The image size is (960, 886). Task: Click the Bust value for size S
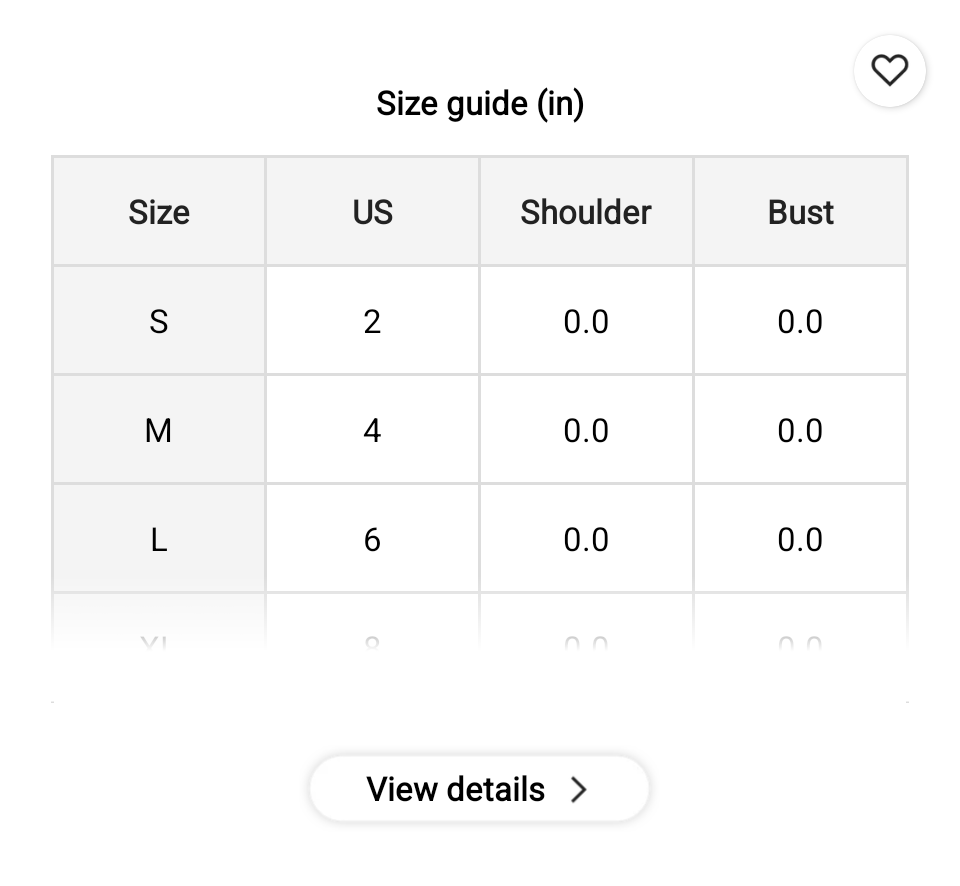pos(800,322)
